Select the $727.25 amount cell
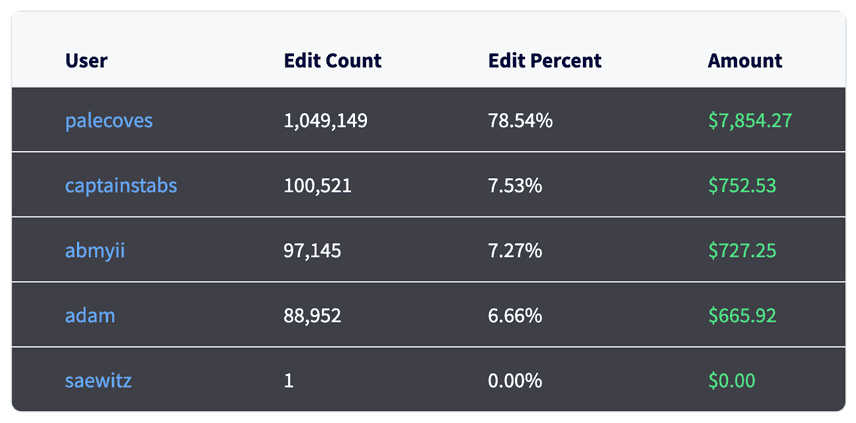Screen dimensions: 856x423 [x=742, y=251]
